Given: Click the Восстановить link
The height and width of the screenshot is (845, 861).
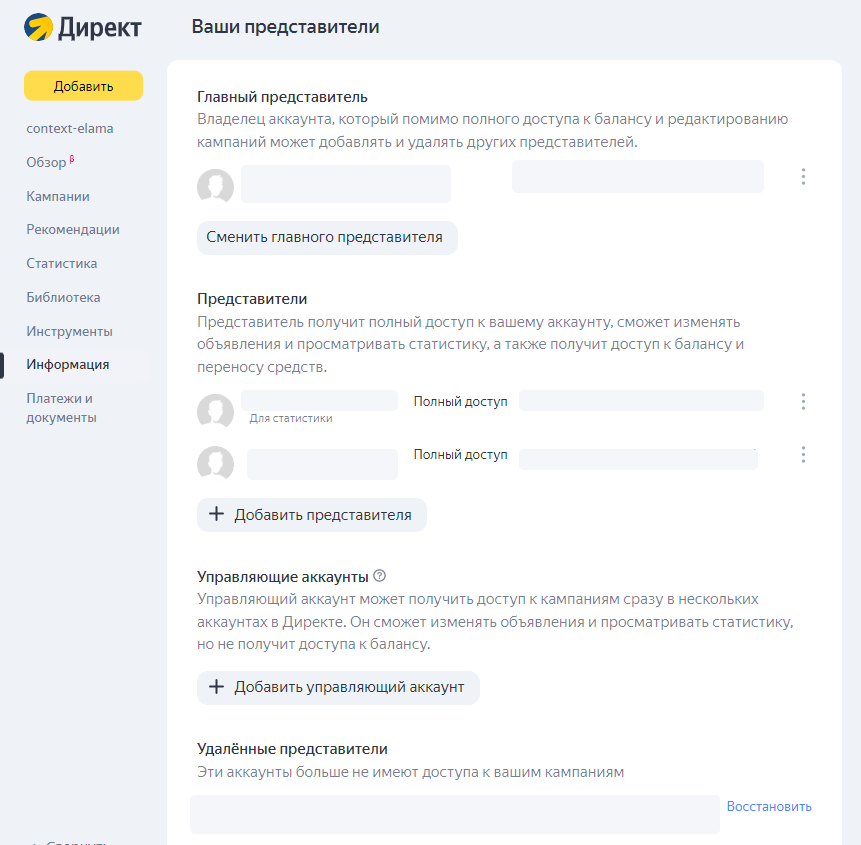Looking at the screenshot, I should 769,807.
